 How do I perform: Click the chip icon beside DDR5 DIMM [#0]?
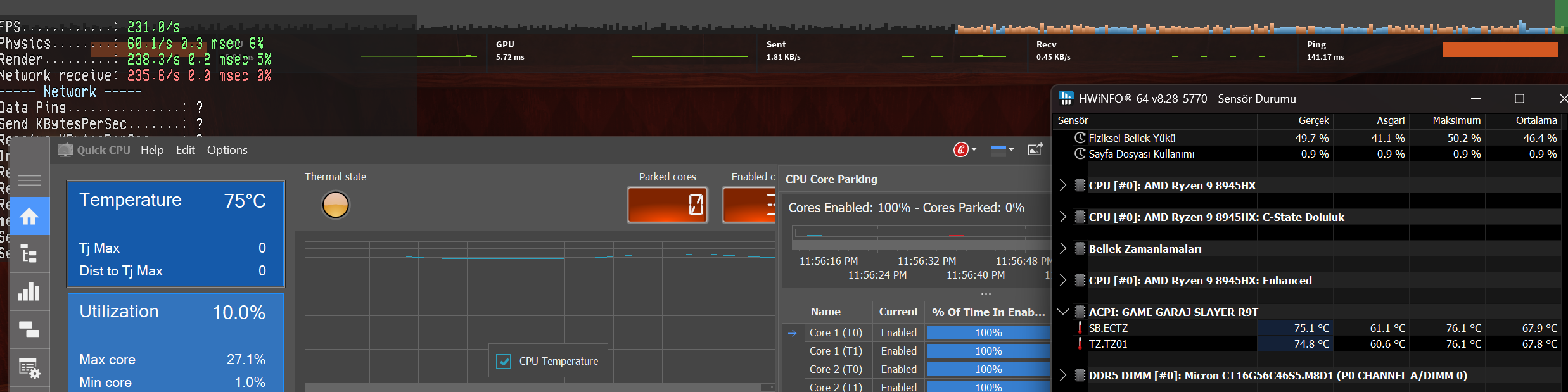pyautogui.click(x=1080, y=375)
